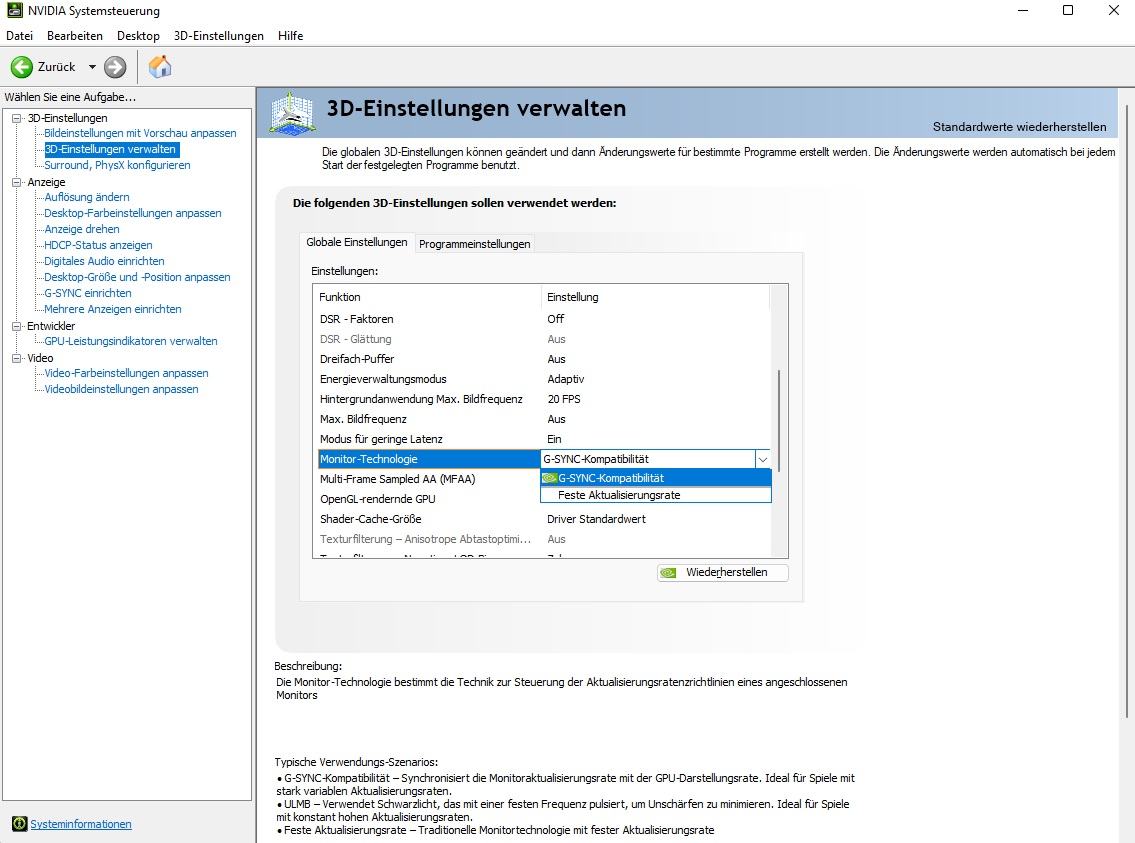Select the Energieverwaltungsmodus row
Screen dimensions: 1135x843
[544, 379]
